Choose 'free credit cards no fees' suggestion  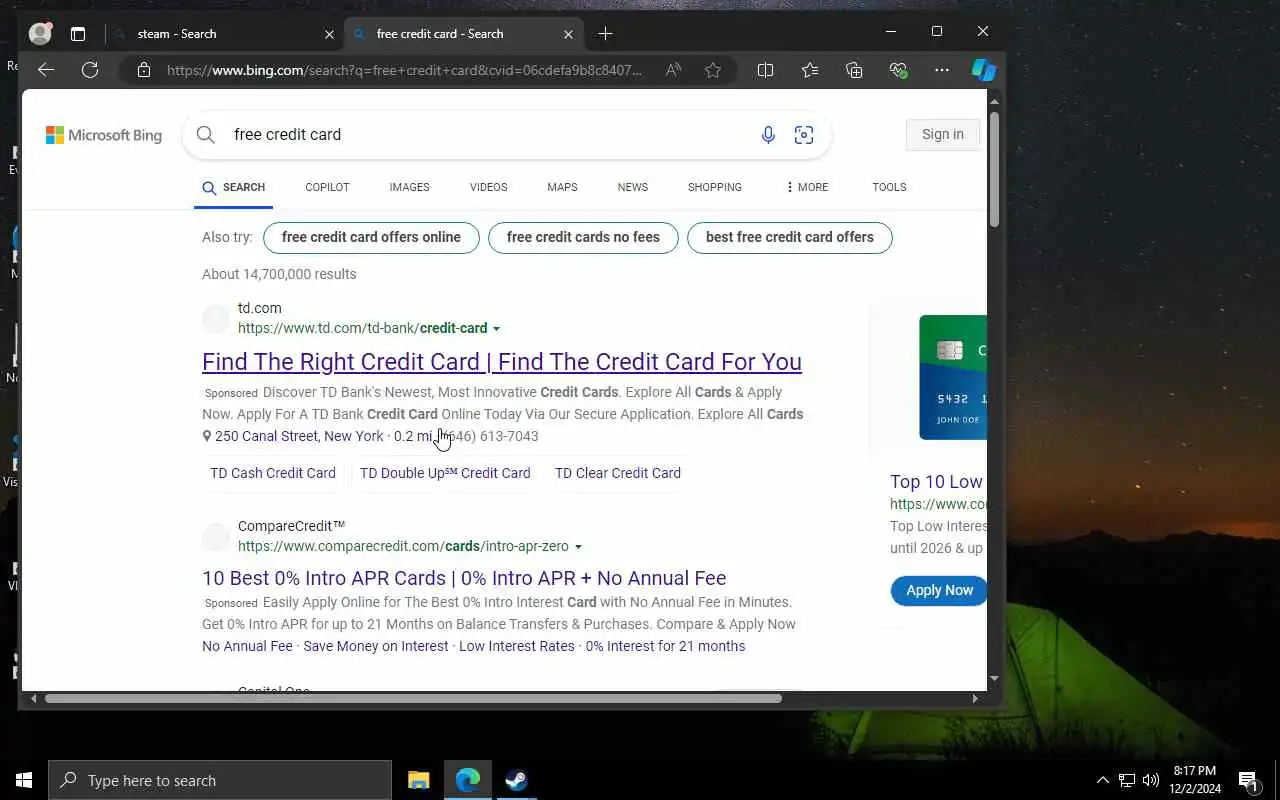tap(583, 238)
